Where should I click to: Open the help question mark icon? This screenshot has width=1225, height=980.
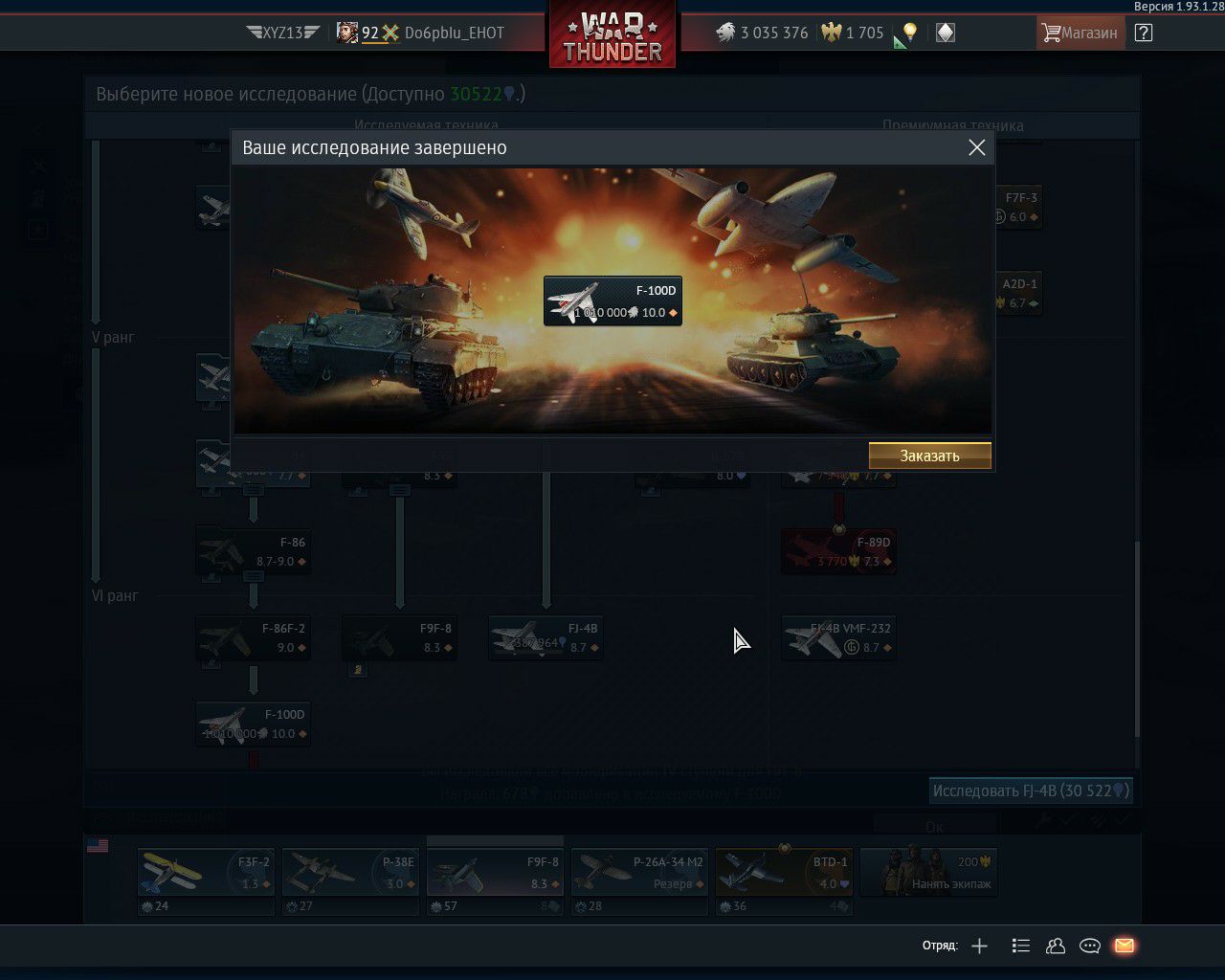click(1143, 33)
